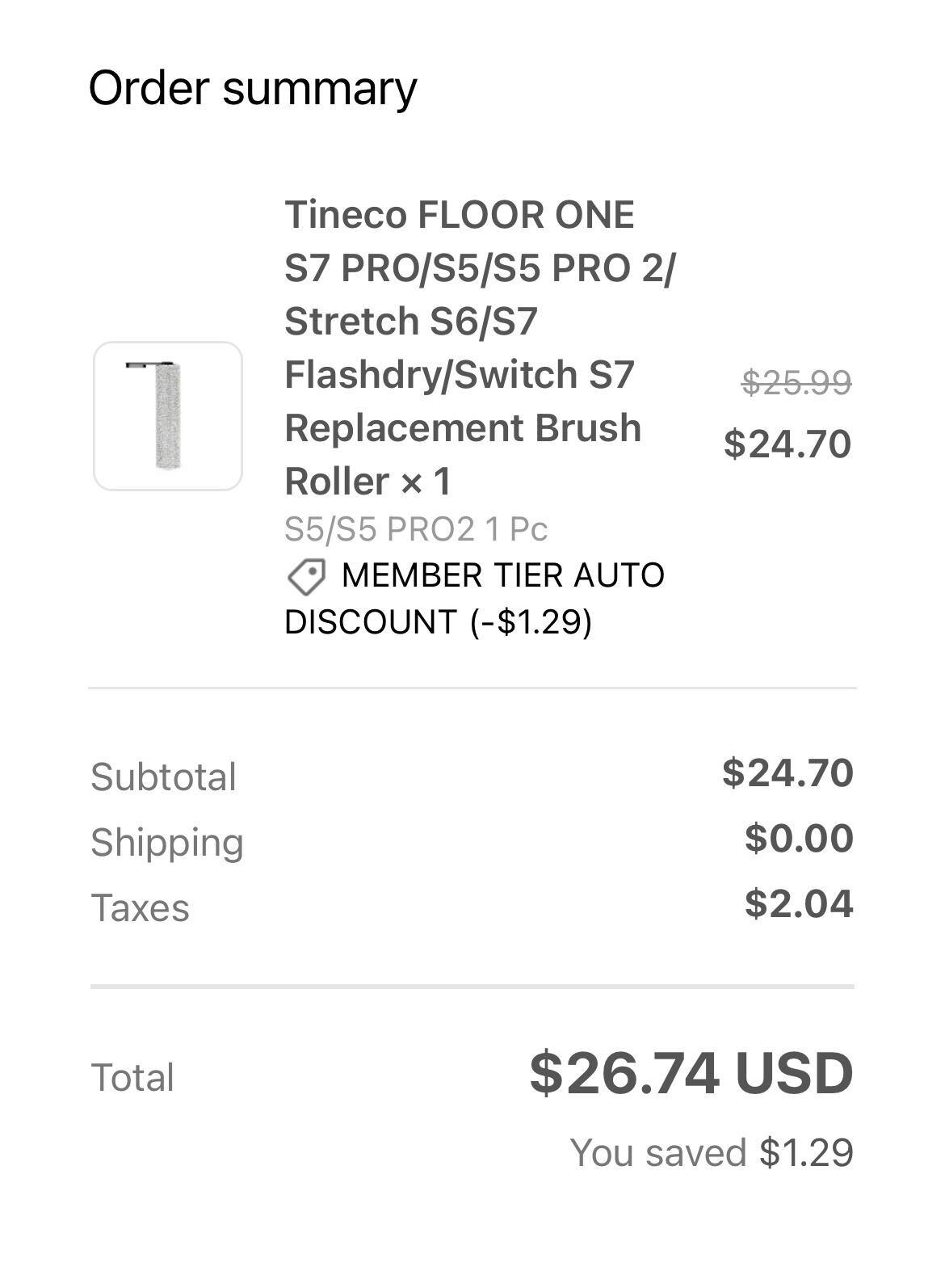
Task: Click the Subtotal label
Action: click(x=163, y=777)
